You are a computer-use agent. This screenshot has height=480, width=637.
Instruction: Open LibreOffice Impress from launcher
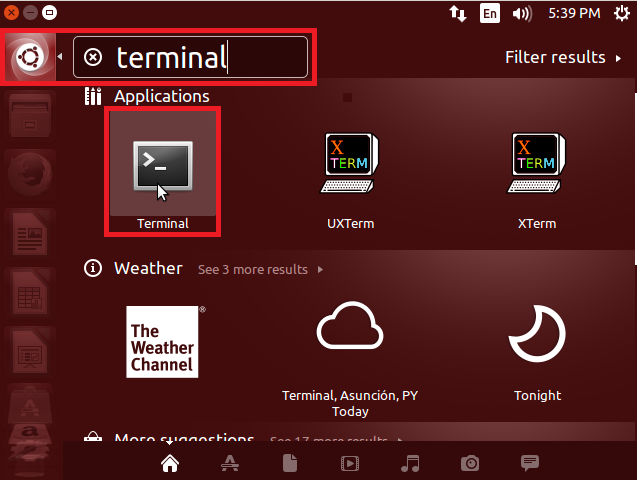pyautogui.click(x=30, y=351)
